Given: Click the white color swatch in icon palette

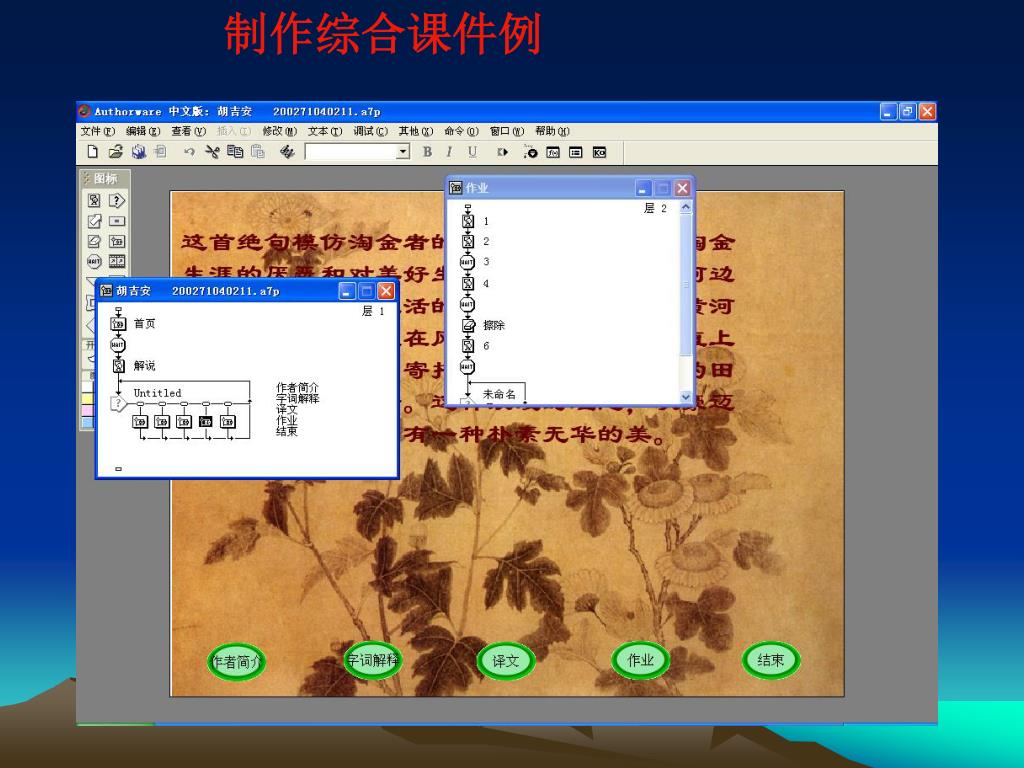Looking at the screenshot, I should coord(88,387).
